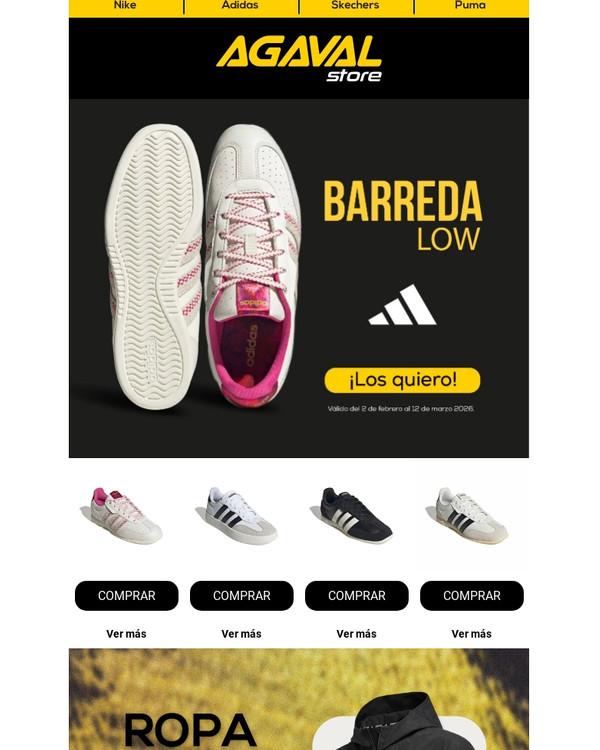600x750 pixels.
Task: Open the Ropa banner with black jacket
Action: [299, 699]
